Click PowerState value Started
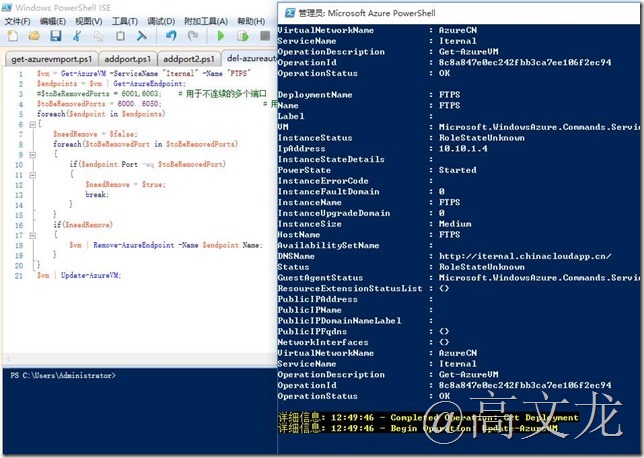 coord(458,170)
